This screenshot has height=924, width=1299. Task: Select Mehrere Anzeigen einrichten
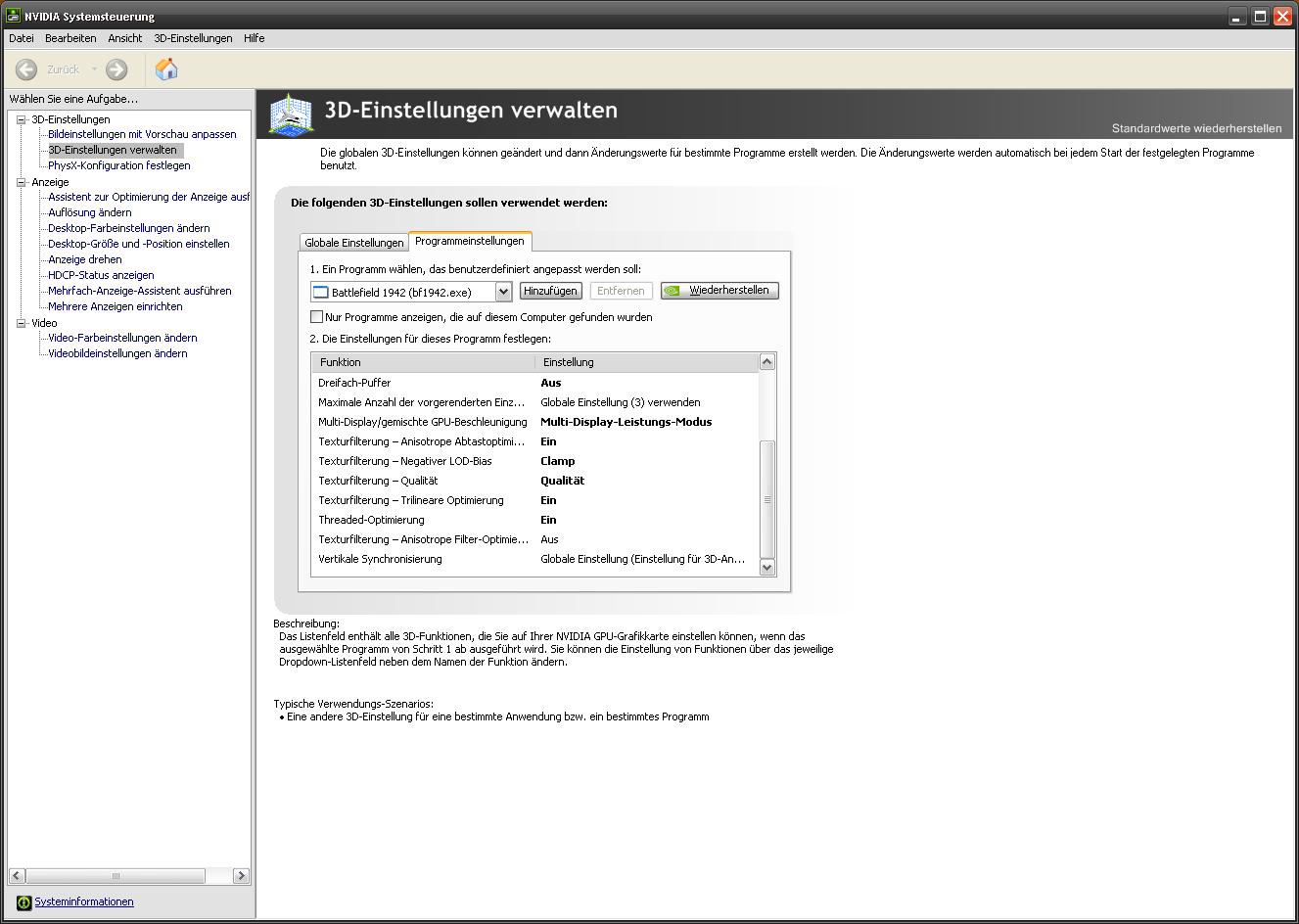click(116, 306)
